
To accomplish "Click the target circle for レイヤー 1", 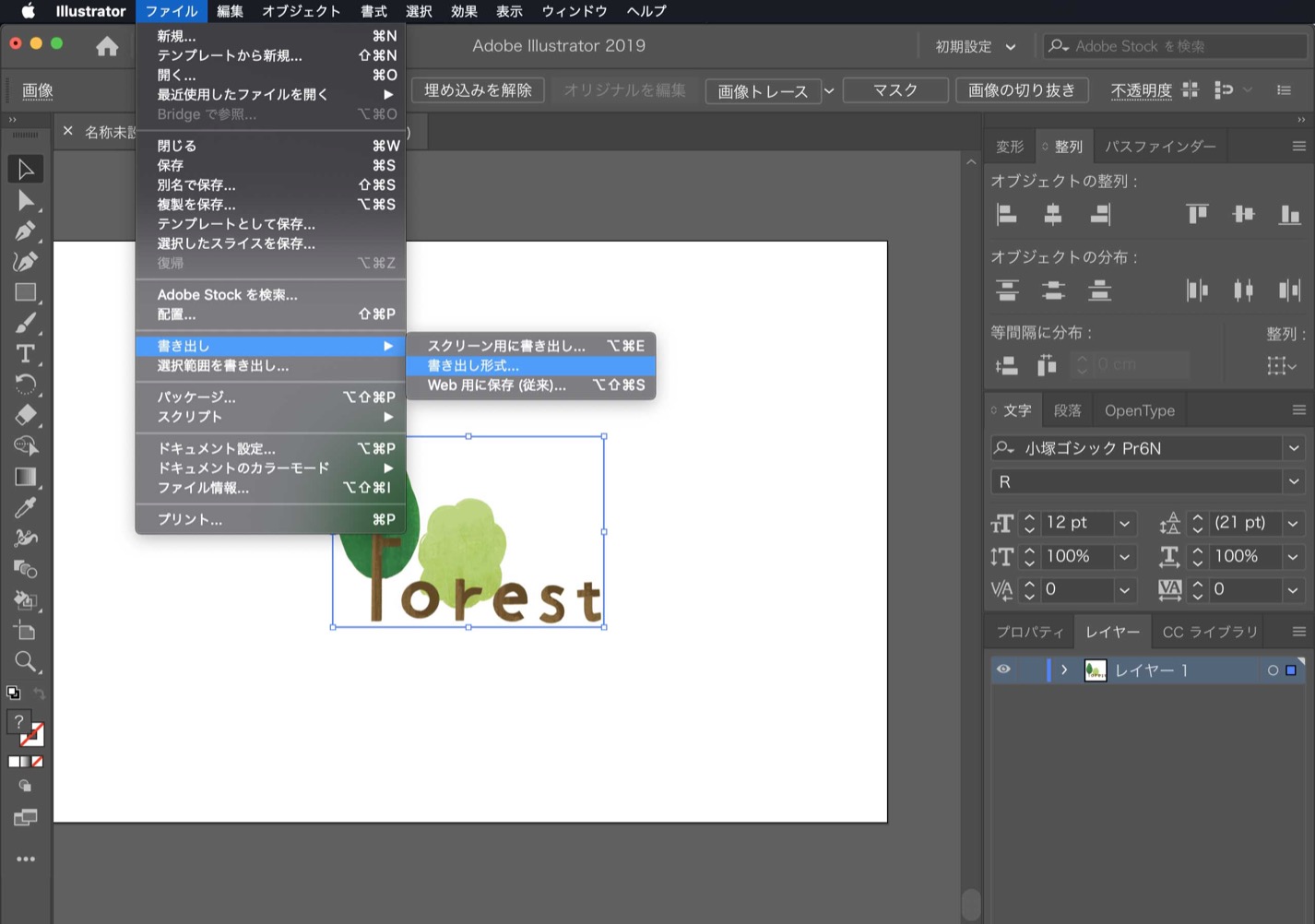I will coord(1273,670).
